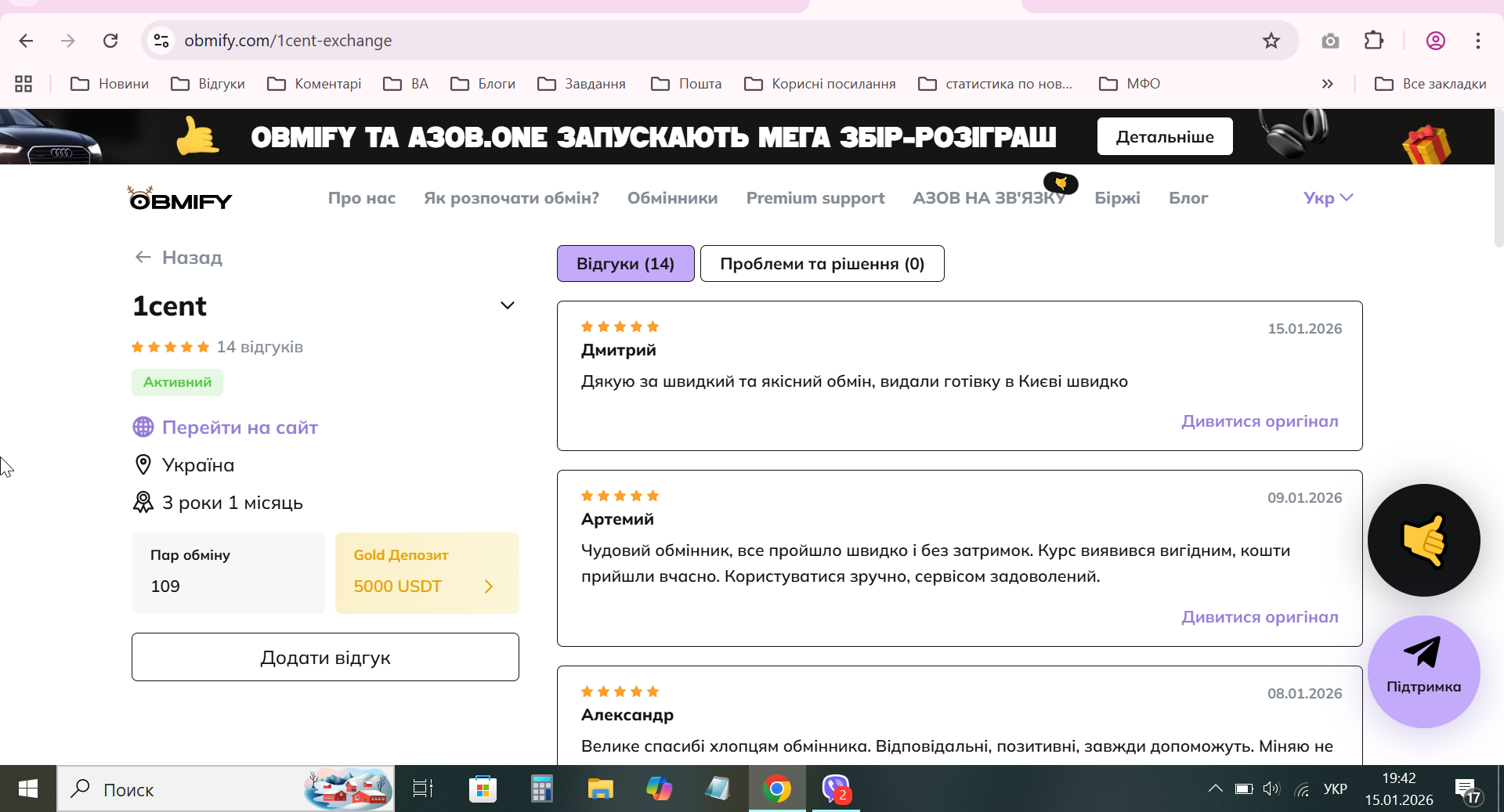Show more bookmarks with double chevron
The image size is (1504, 812).
tap(1327, 84)
